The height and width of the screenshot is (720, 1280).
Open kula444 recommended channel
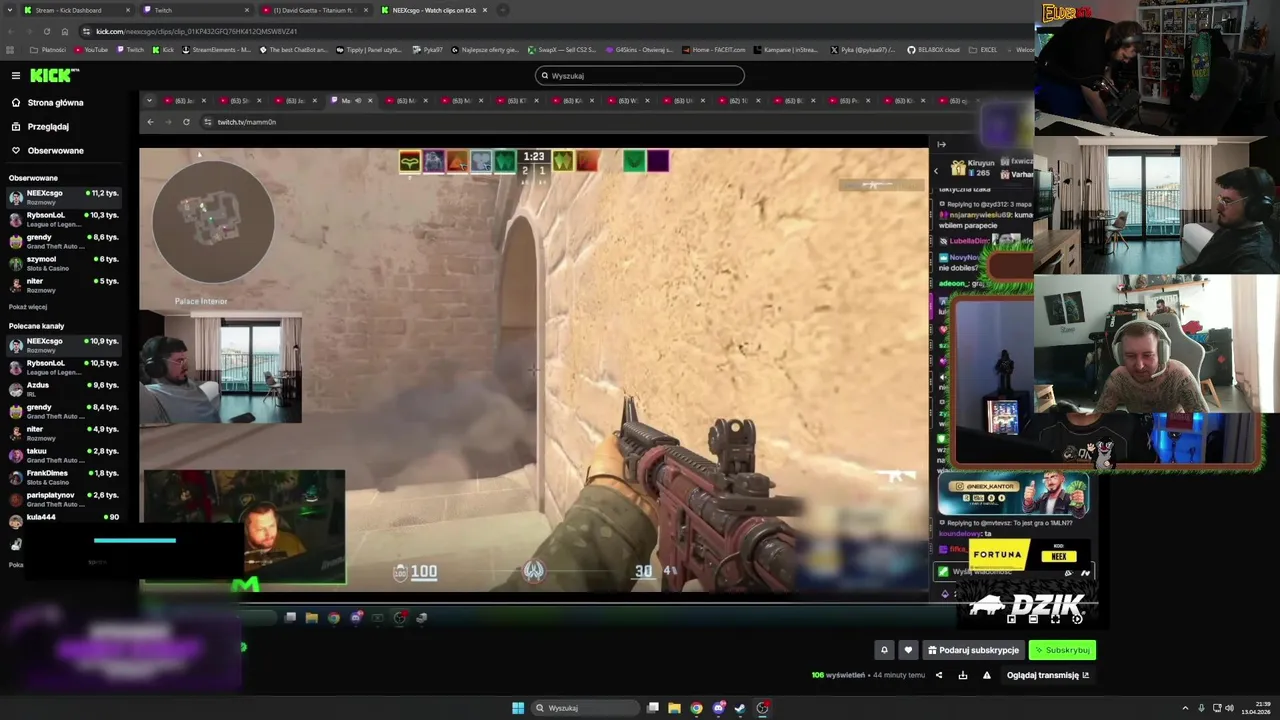click(x=62, y=519)
